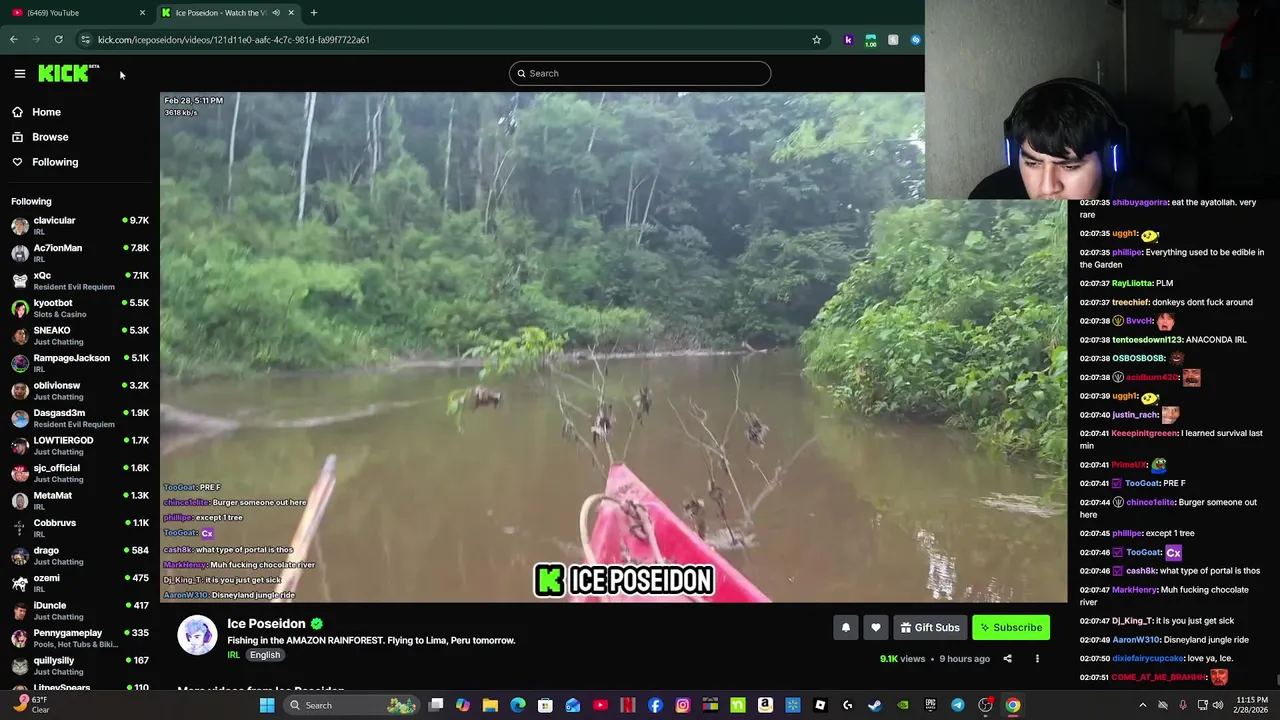Open Instagram from the taskbar
The height and width of the screenshot is (720, 1280).
[682, 705]
